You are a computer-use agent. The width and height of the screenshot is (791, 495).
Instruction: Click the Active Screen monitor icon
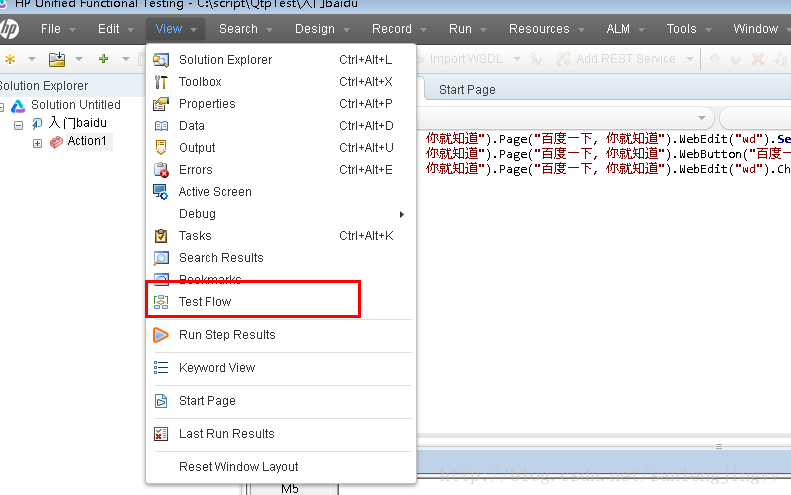pyautogui.click(x=161, y=192)
